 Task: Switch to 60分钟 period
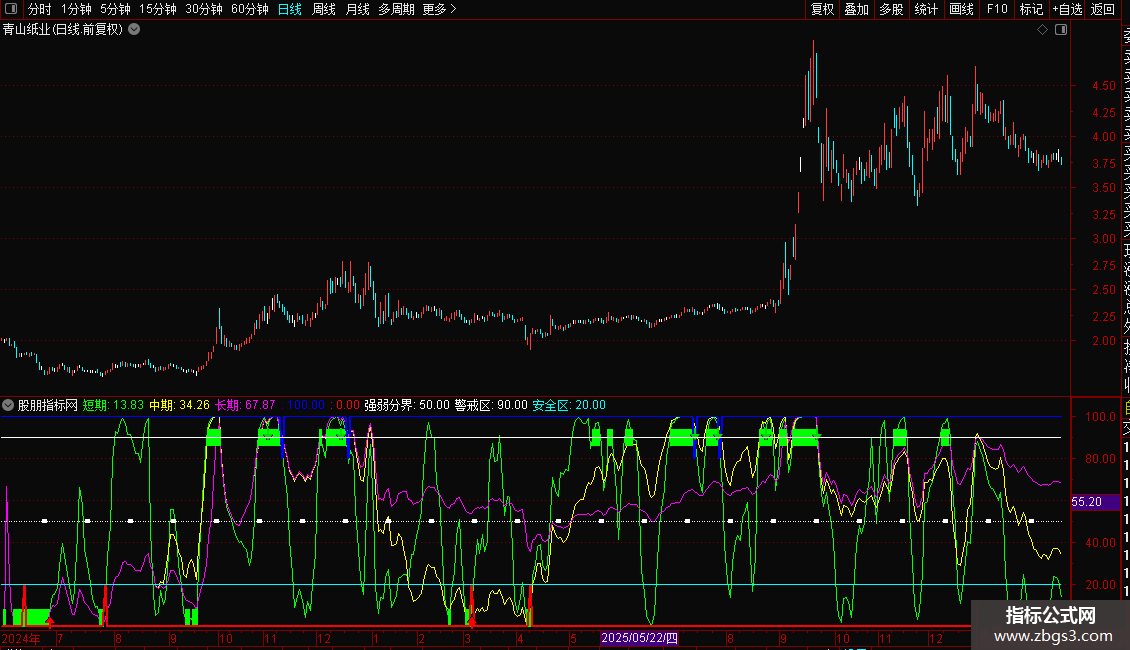(x=249, y=9)
